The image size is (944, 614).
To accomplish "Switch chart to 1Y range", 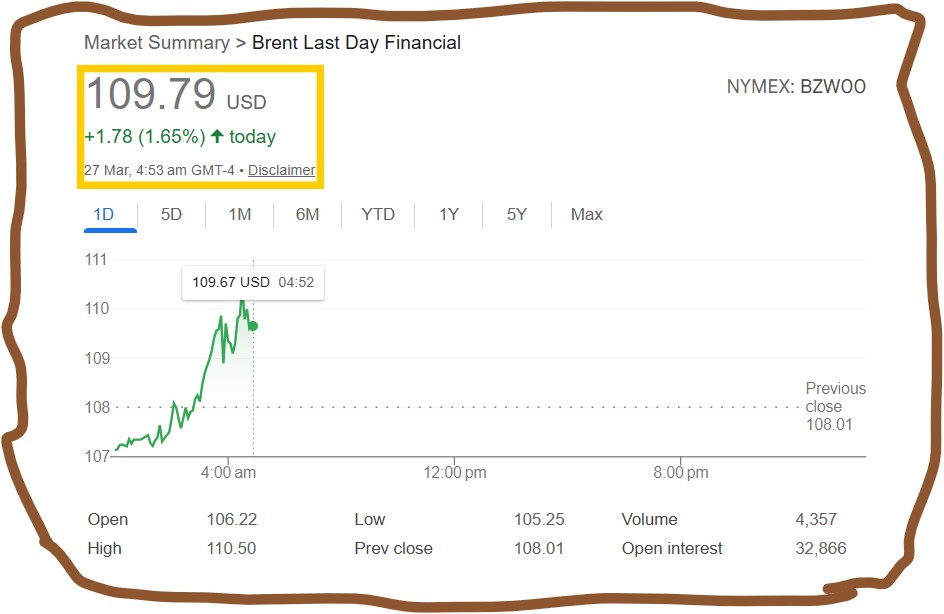I will (449, 214).
